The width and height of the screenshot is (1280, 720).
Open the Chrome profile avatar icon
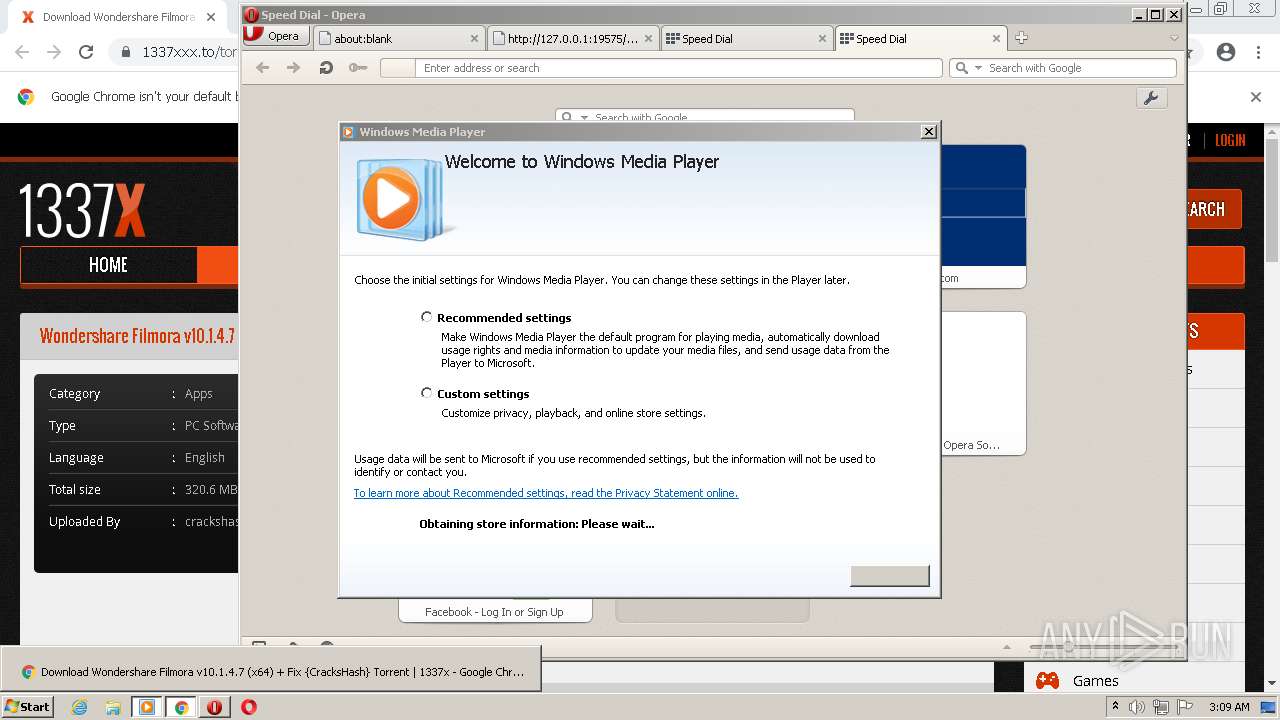(x=1226, y=52)
